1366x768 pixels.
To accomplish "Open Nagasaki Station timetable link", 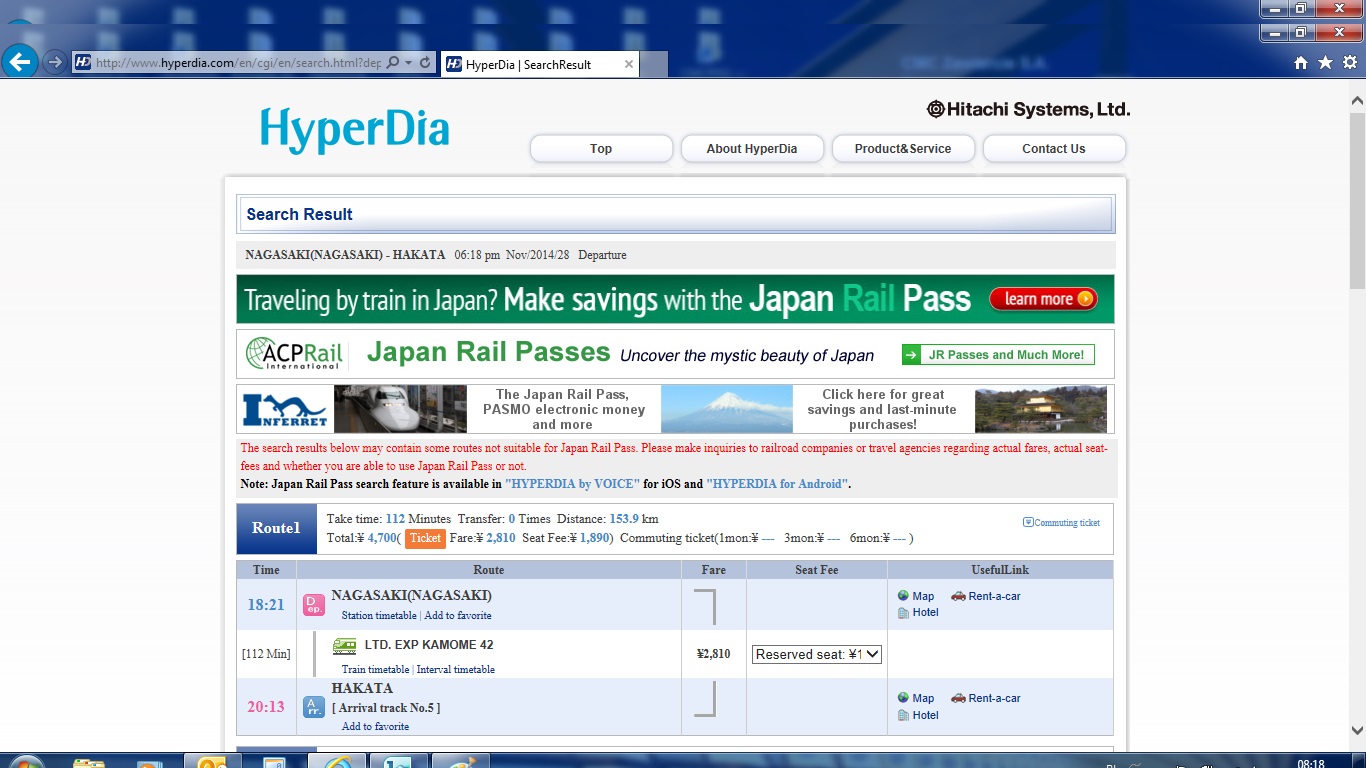I will [379, 616].
